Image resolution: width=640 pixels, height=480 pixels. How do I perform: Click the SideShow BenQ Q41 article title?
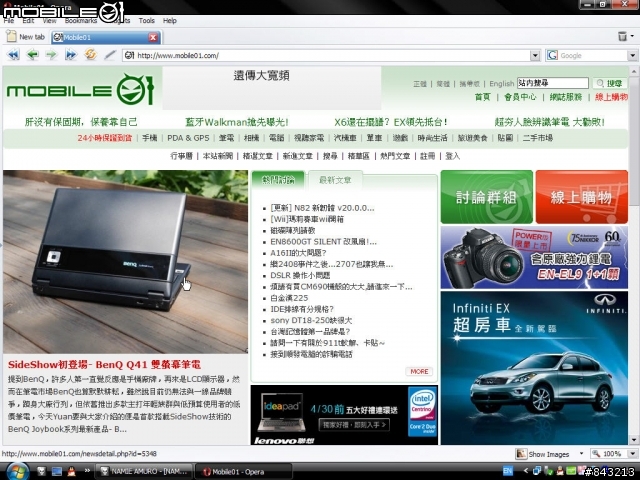(104, 364)
